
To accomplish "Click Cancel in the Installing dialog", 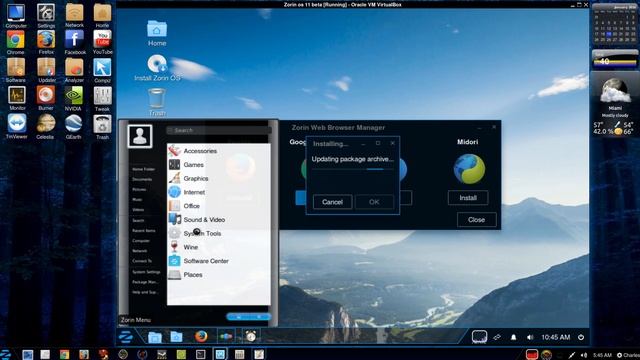I will [332, 202].
